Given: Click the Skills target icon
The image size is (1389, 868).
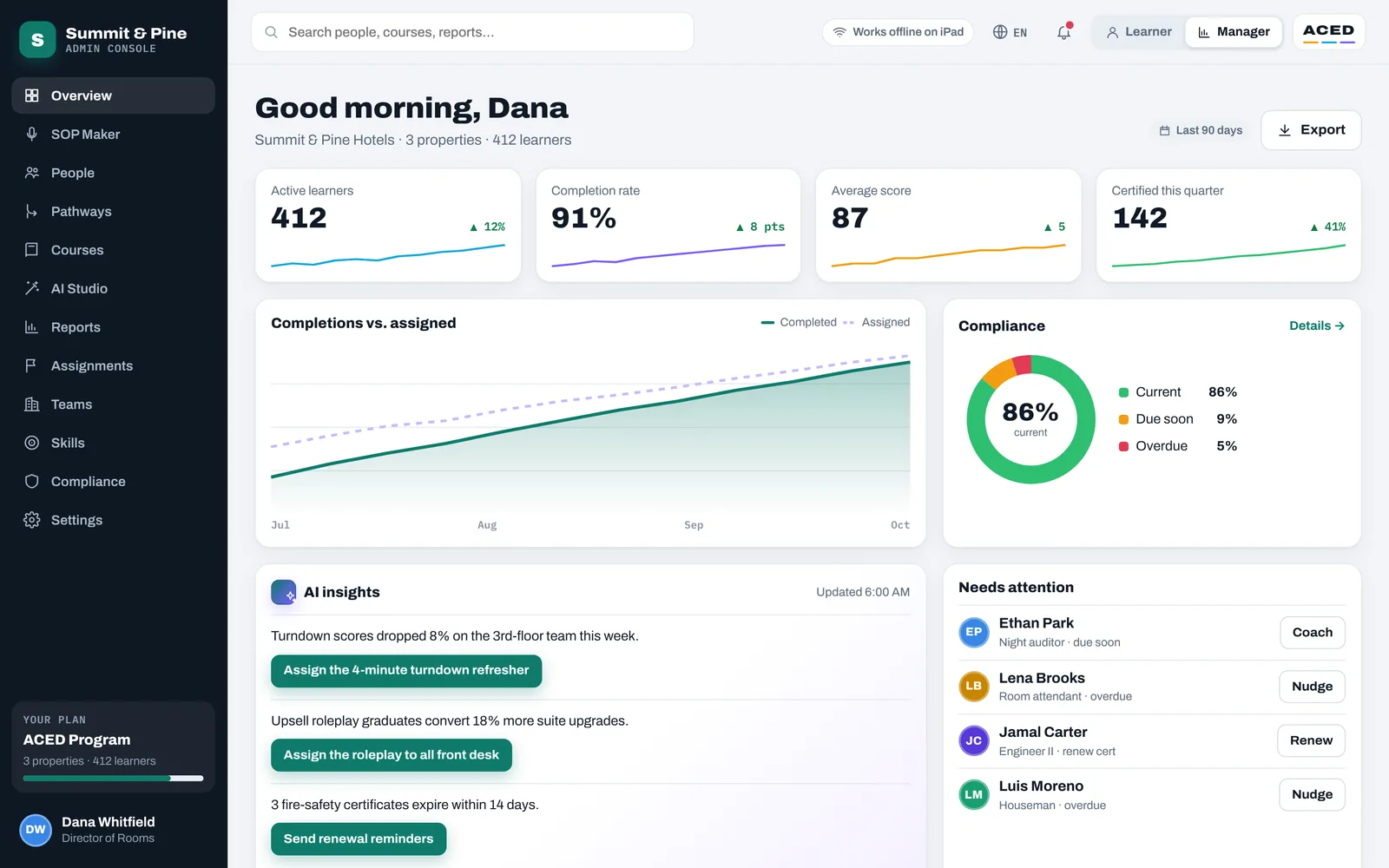Looking at the screenshot, I should pos(32,443).
